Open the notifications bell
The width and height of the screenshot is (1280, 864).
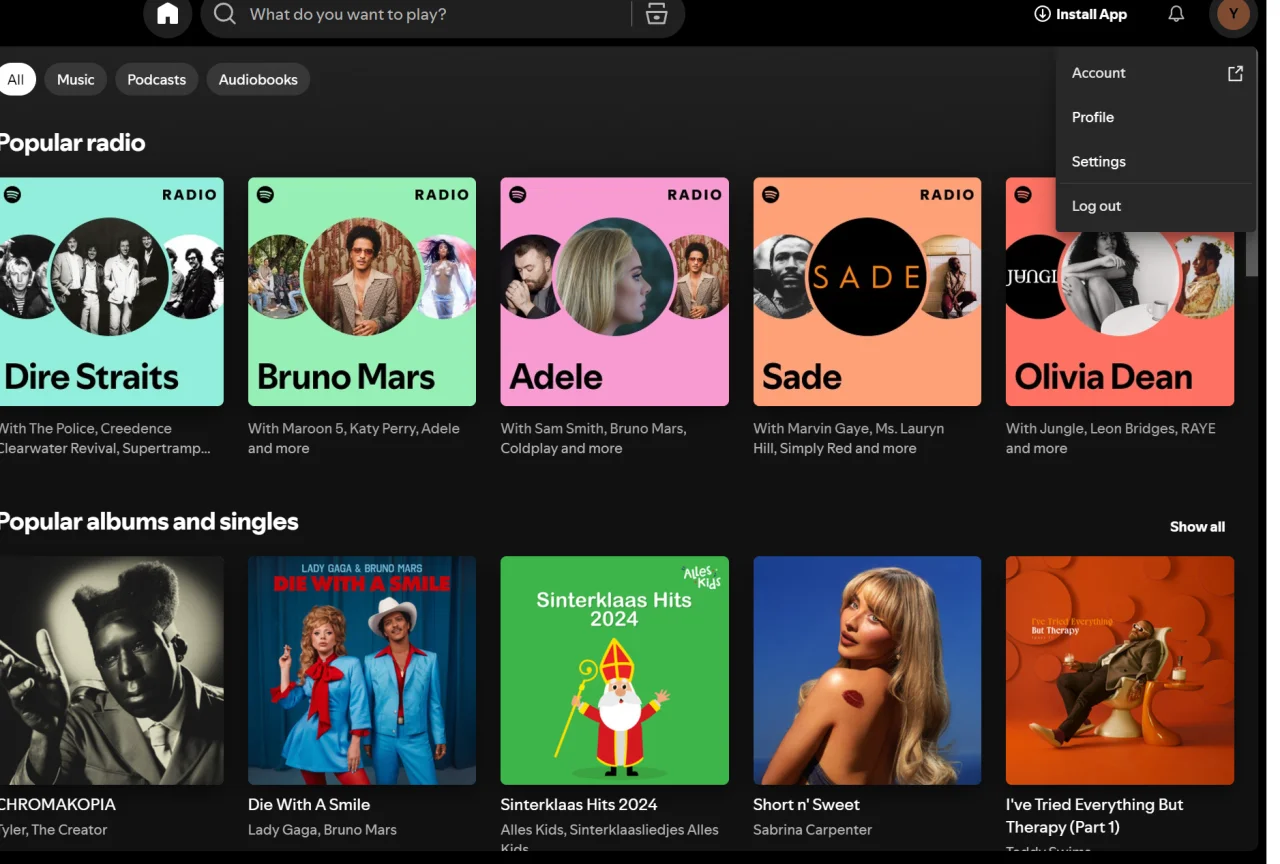click(1176, 14)
